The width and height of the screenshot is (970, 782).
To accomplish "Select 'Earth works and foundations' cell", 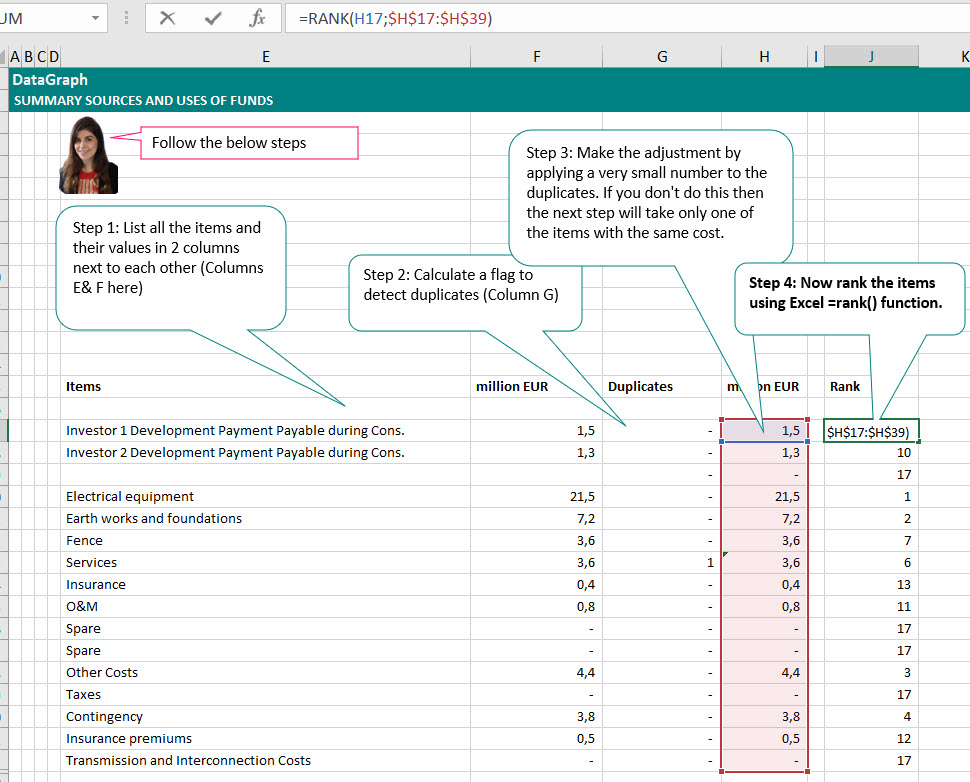I will click(265, 518).
